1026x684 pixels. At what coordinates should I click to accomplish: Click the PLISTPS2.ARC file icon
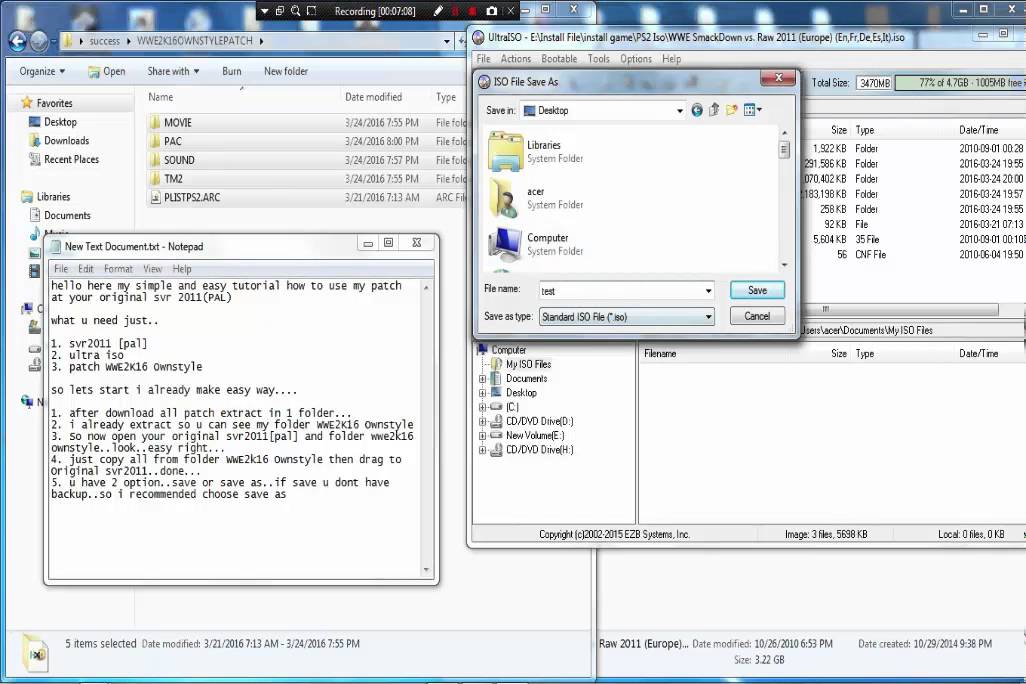point(155,198)
